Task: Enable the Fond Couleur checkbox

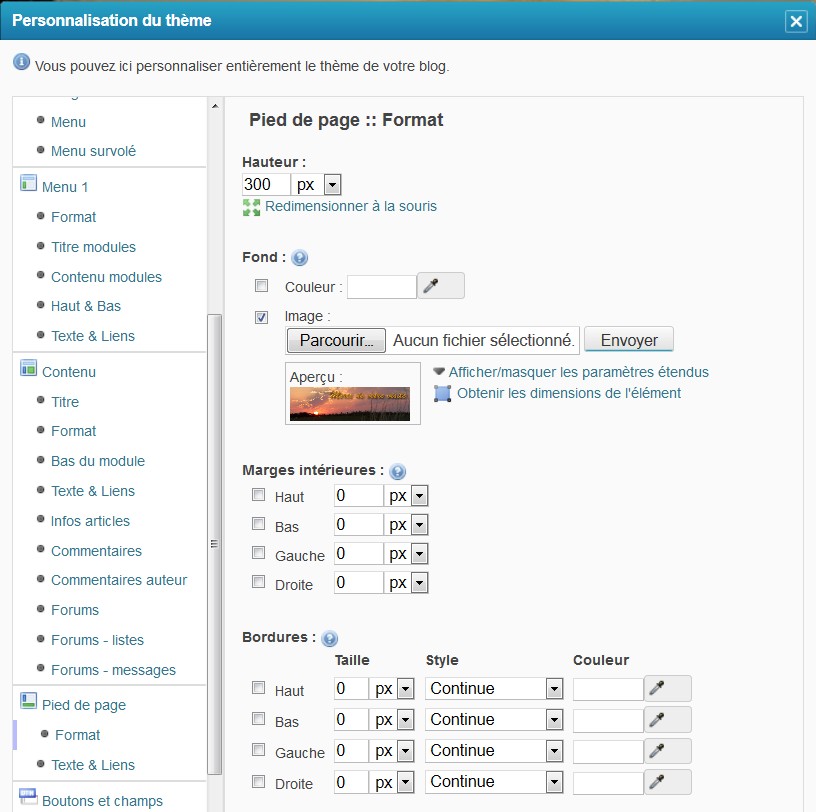Action: (262, 286)
